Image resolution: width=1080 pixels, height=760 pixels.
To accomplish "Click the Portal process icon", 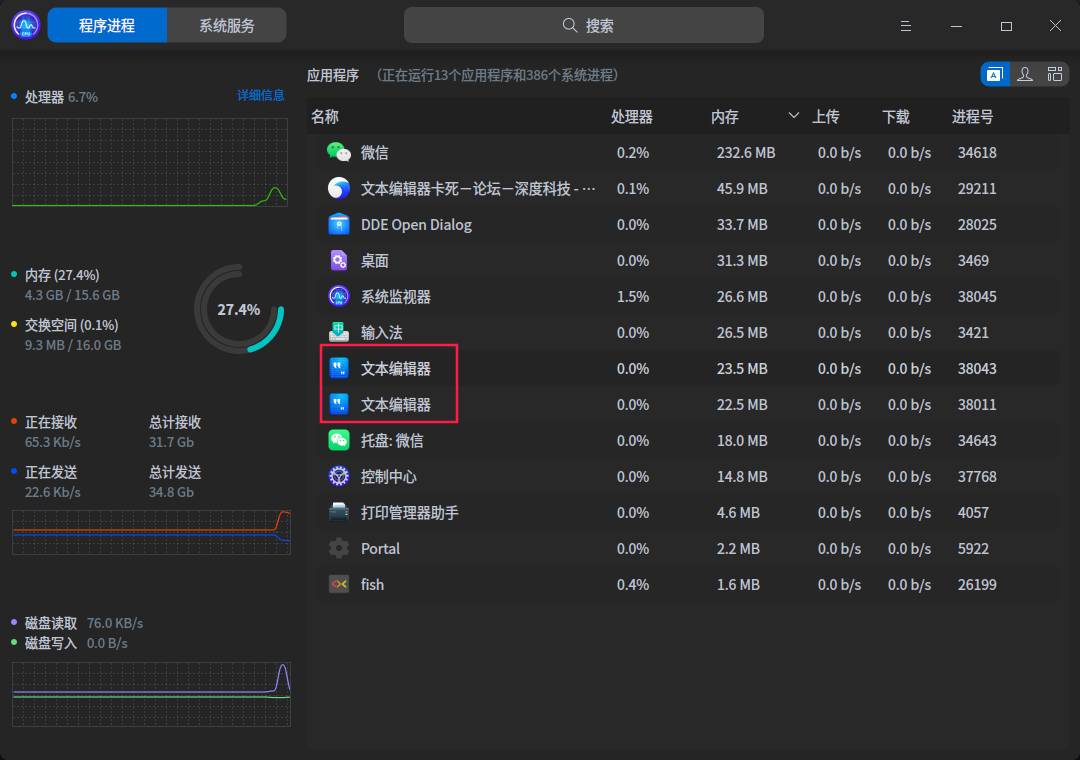I will tap(338, 548).
